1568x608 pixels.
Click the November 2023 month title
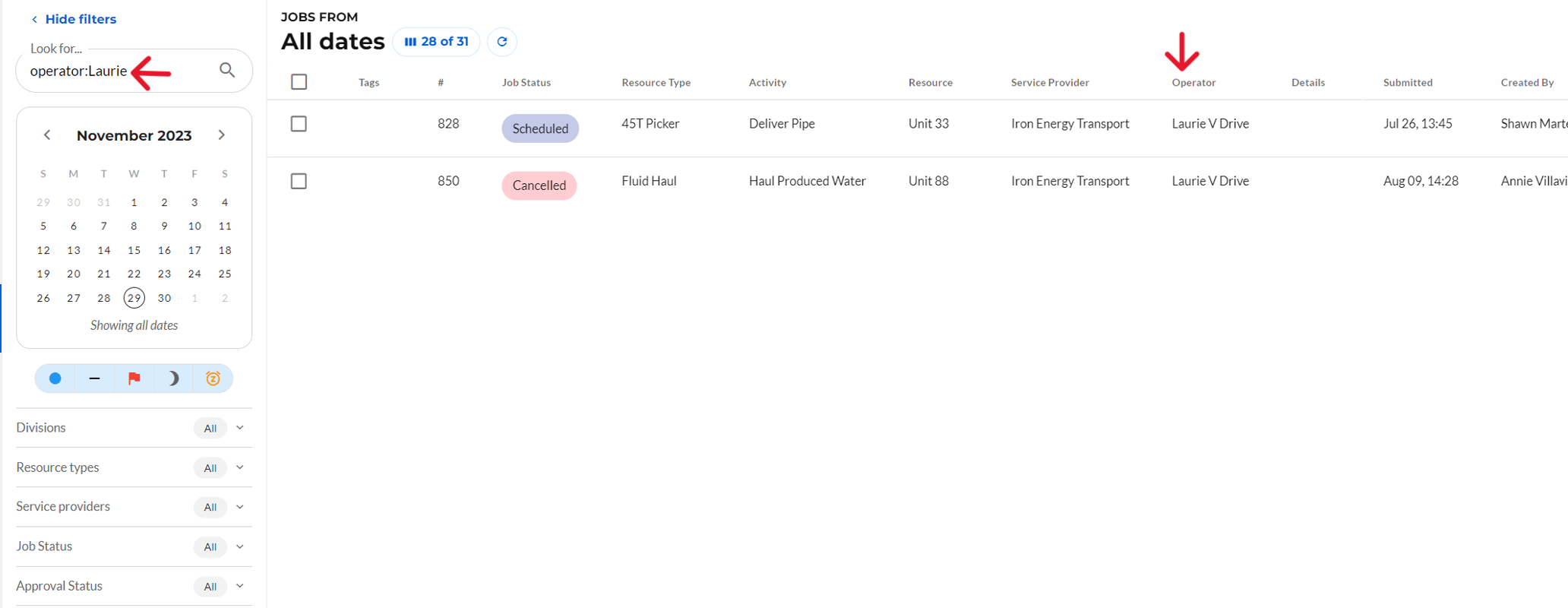(x=134, y=135)
